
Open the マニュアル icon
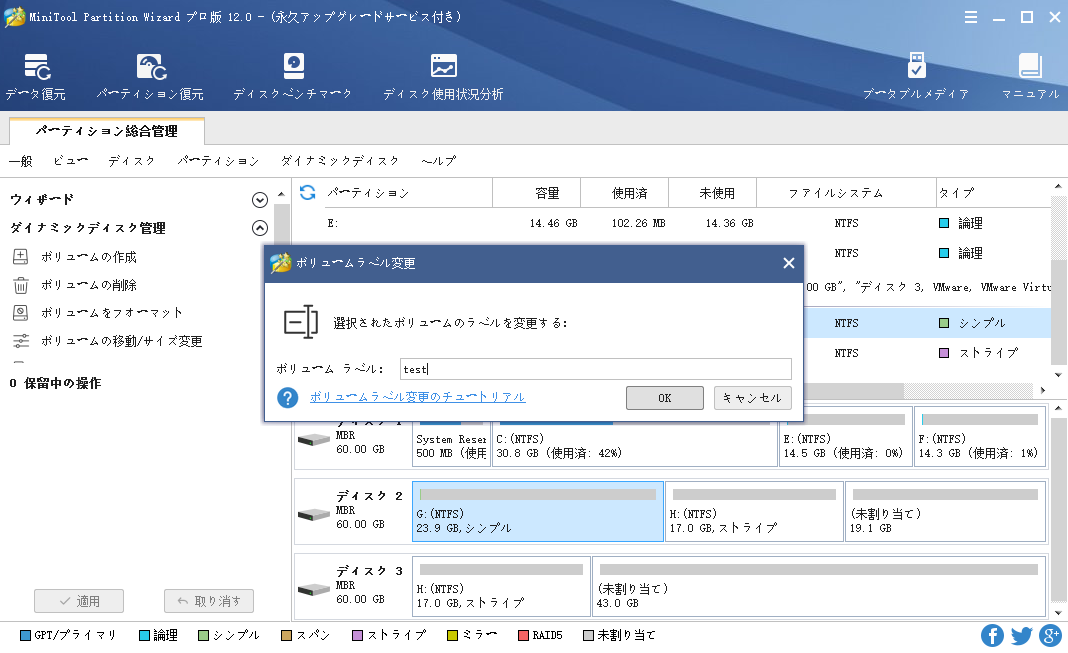[1030, 77]
